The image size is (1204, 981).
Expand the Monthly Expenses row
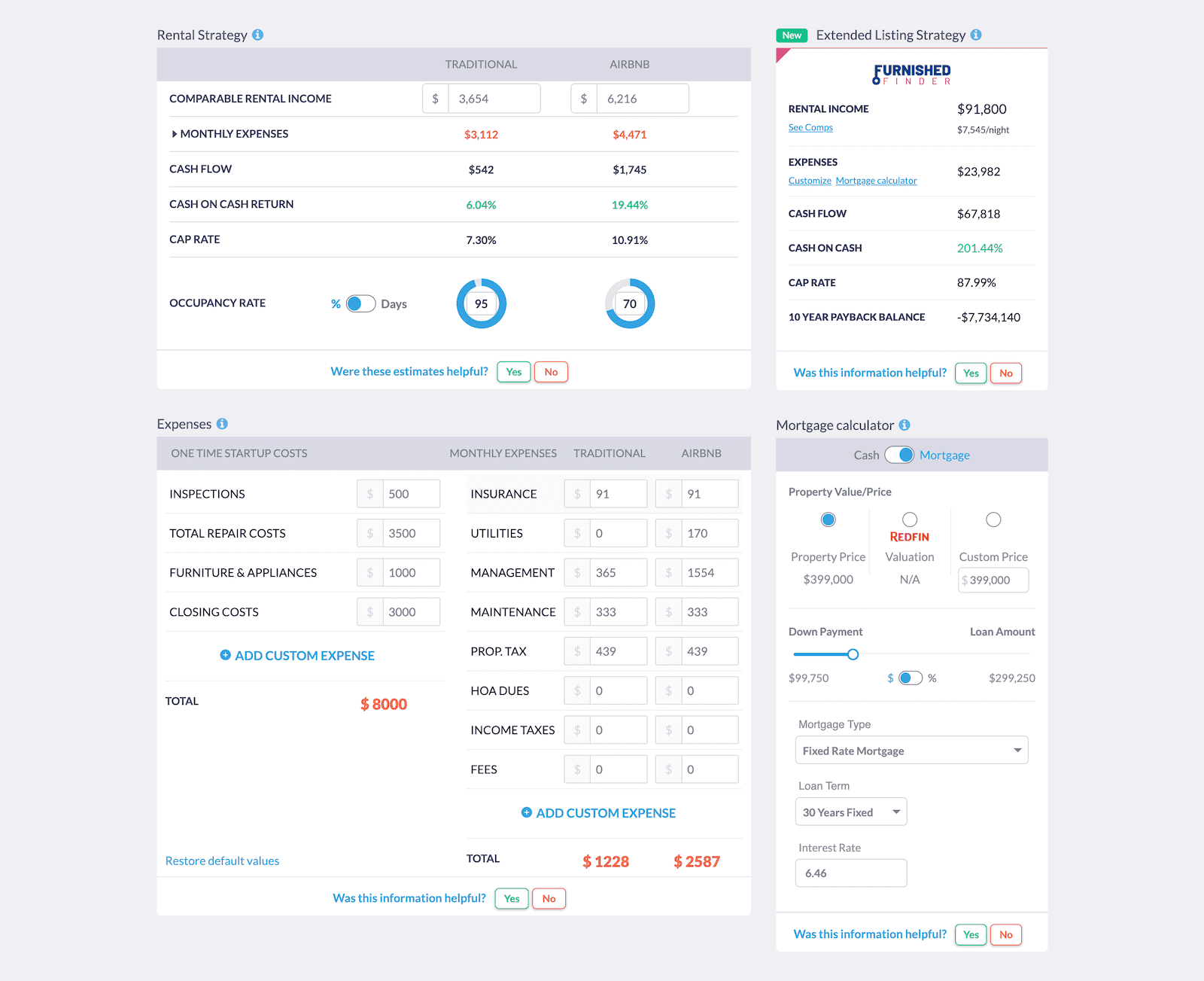(175, 134)
